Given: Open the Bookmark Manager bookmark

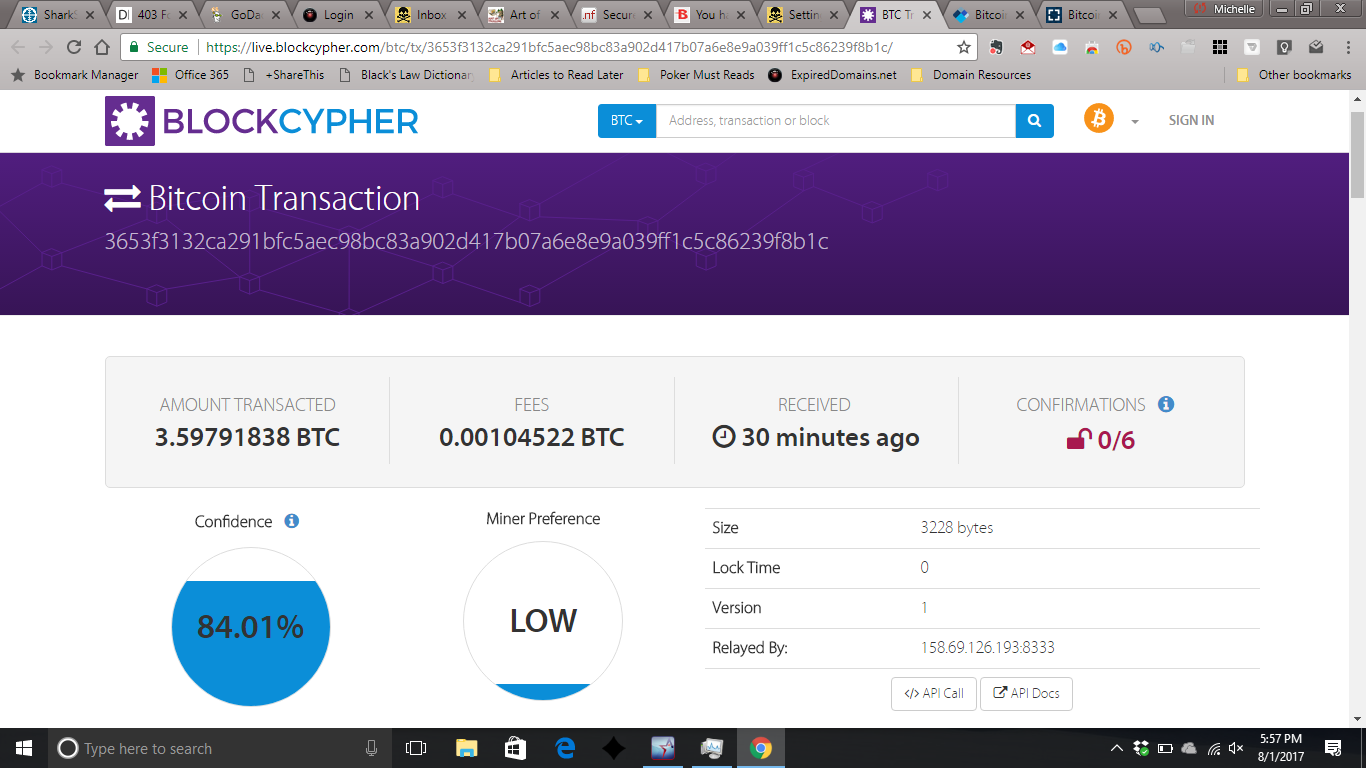Looking at the screenshot, I should click(75, 75).
